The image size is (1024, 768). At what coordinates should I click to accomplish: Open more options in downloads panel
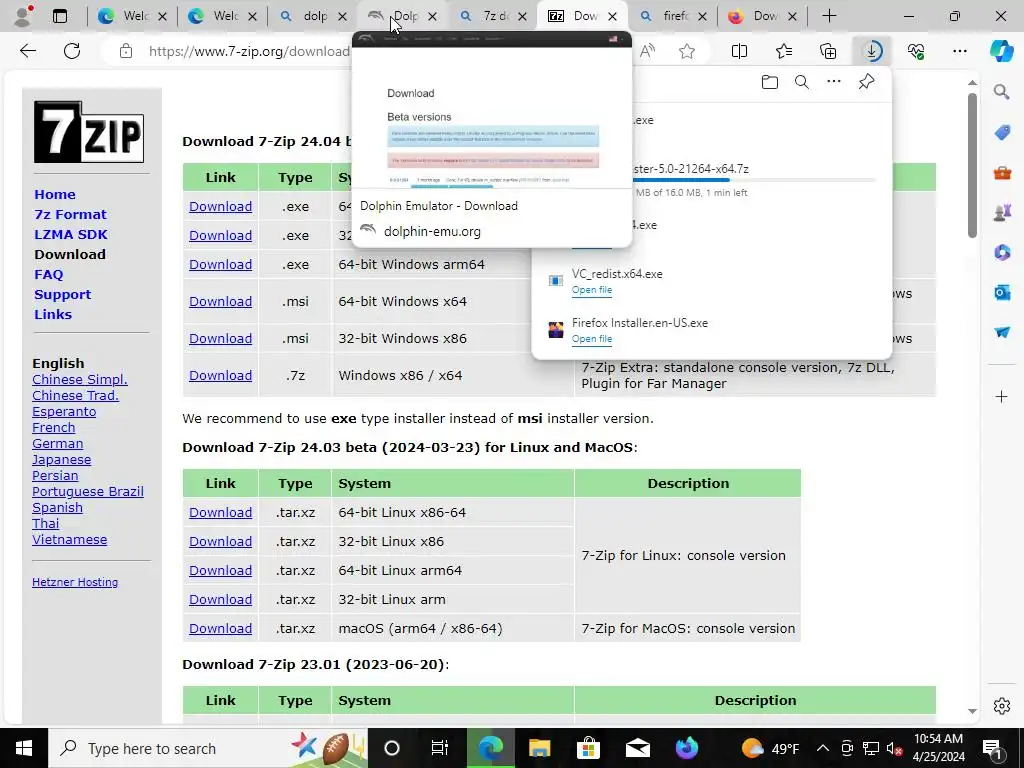[834, 82]
